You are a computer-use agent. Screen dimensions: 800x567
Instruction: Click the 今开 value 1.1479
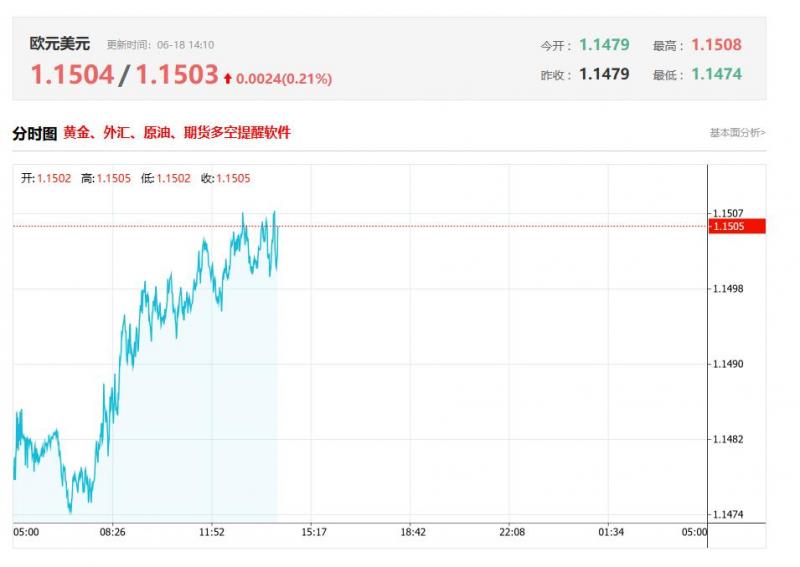pyautogui.click(x=605, y=45)
